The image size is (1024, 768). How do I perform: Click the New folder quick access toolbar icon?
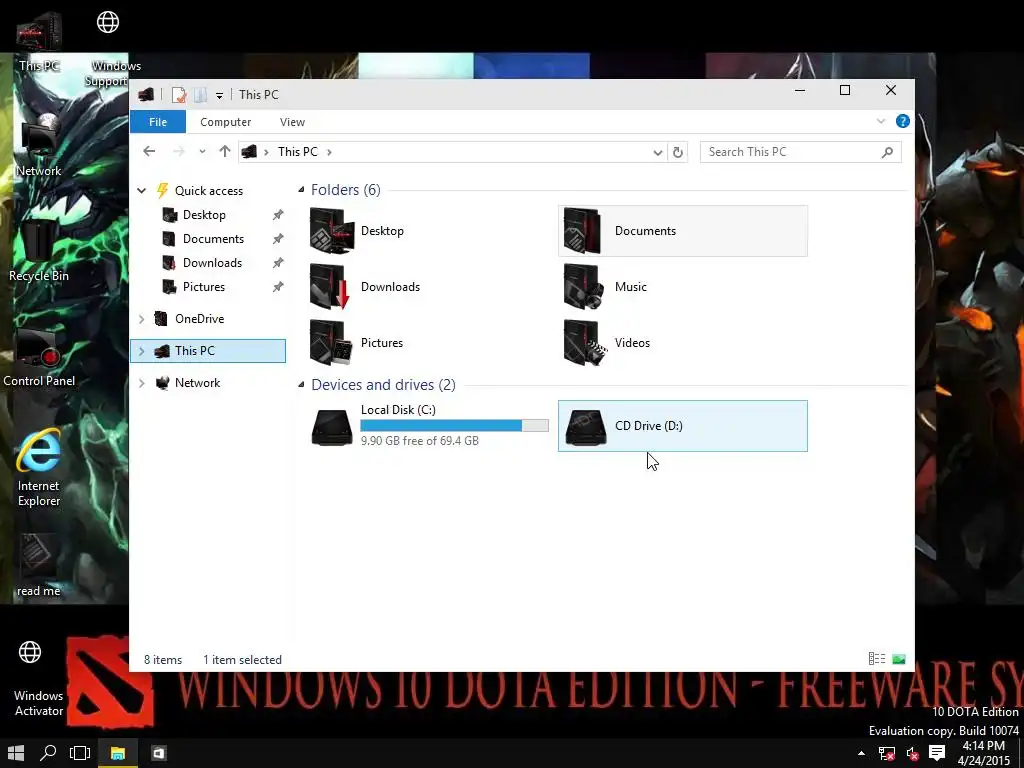(x=200, y=95)
